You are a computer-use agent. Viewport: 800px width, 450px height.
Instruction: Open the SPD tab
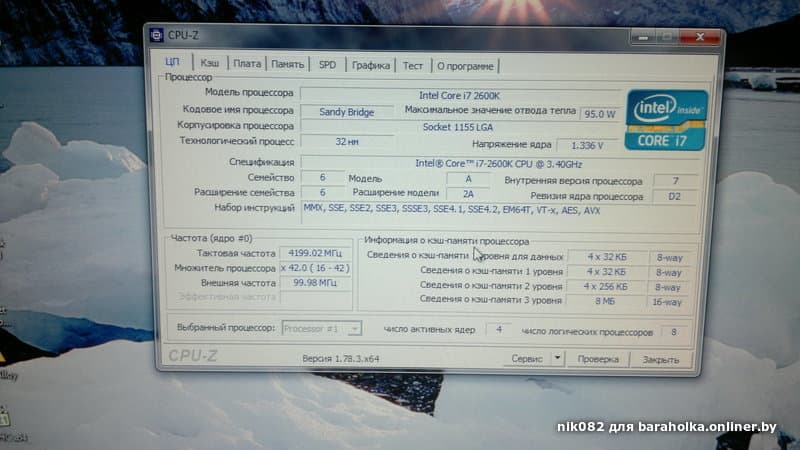click(x=328, y=65)
